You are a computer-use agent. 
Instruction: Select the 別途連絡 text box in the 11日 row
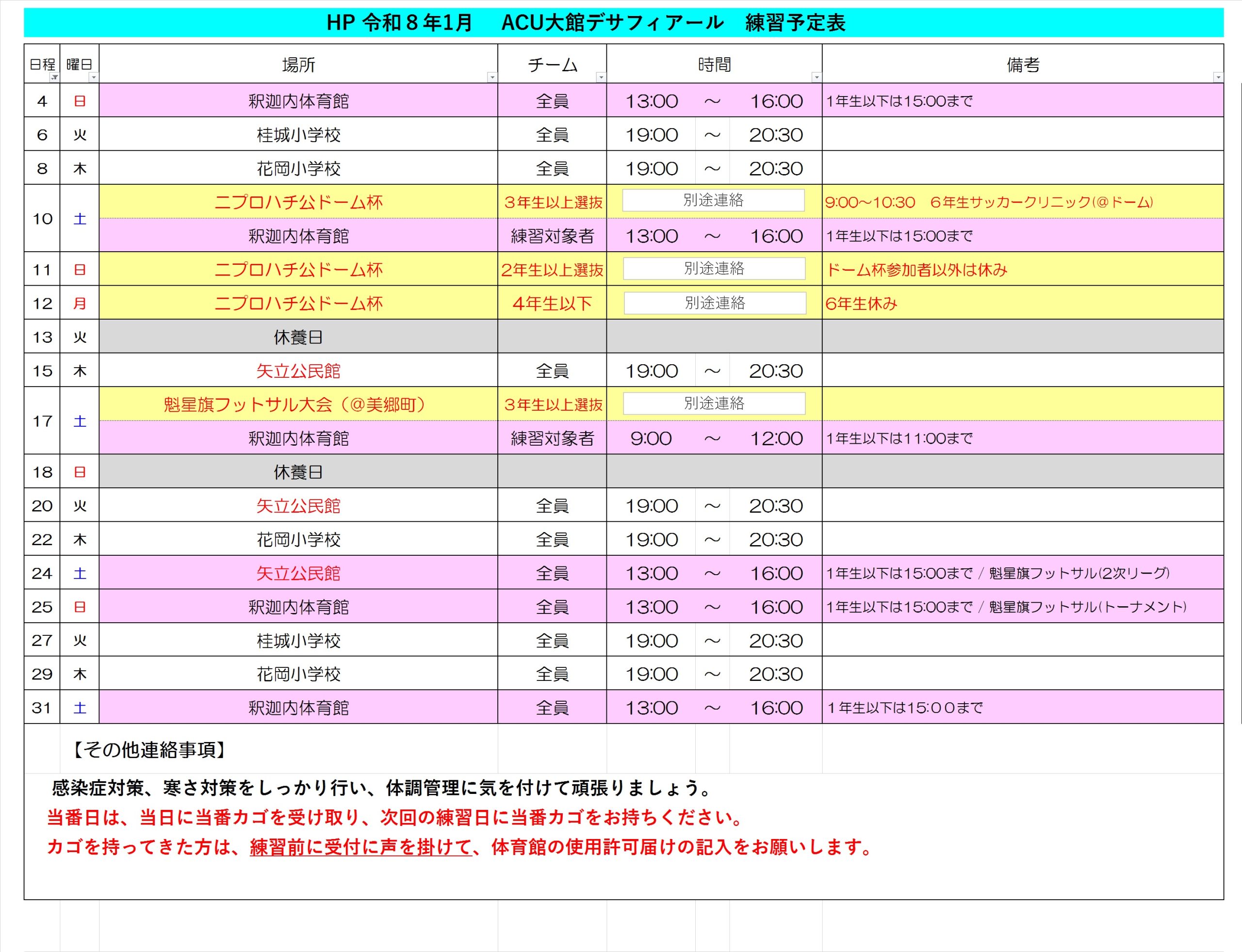tap(714, 269)
